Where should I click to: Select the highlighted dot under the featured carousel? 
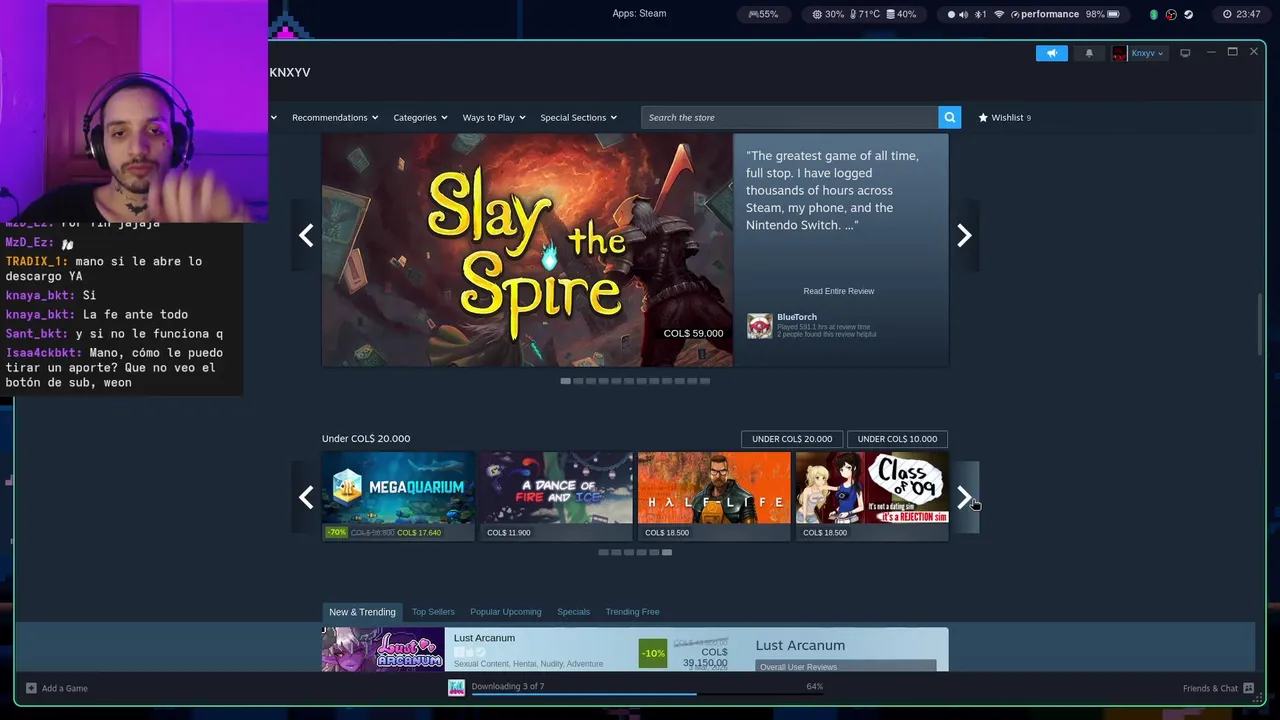coord(566,381)
